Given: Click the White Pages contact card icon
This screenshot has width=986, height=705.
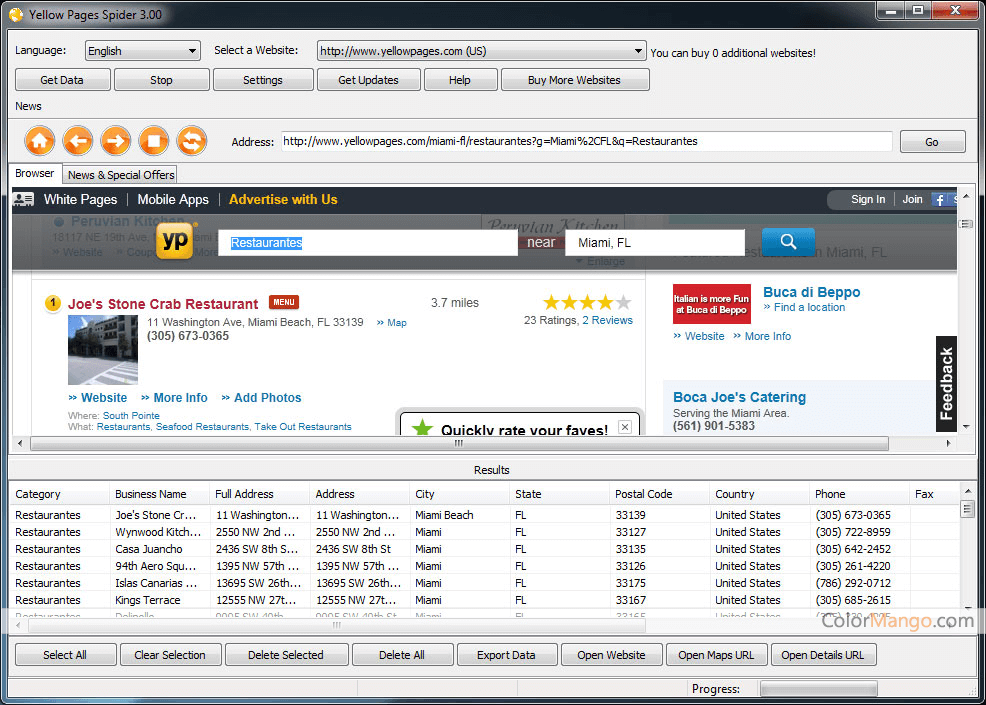Looking at the screenshot, I should pyautogui.click(x=24, y=199).
